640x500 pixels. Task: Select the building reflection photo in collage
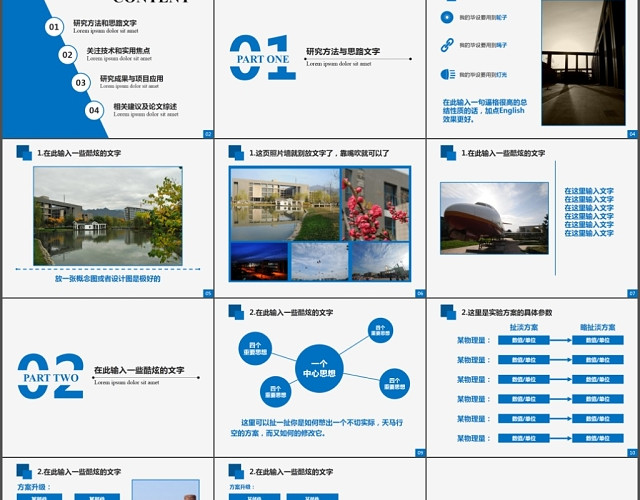pos(285,204)
